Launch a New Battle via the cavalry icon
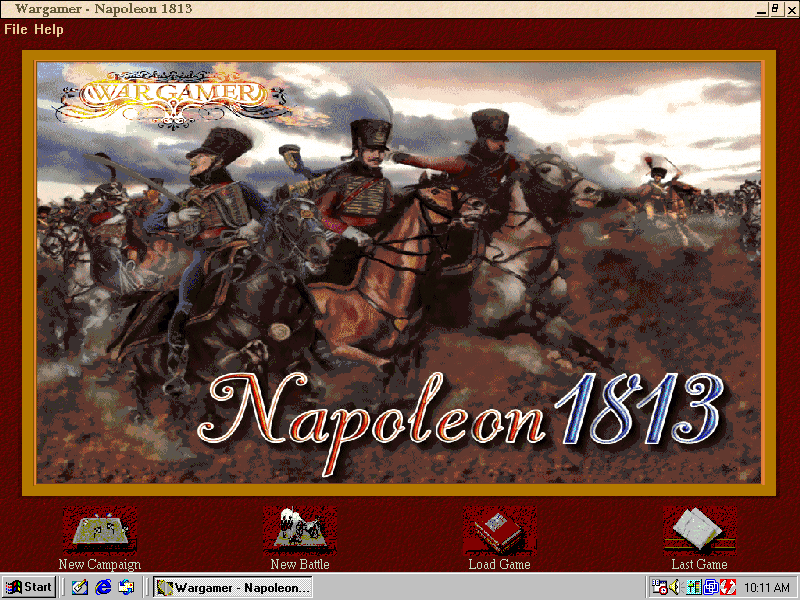The width and height of the screenshot is (800, 600). 300,531
